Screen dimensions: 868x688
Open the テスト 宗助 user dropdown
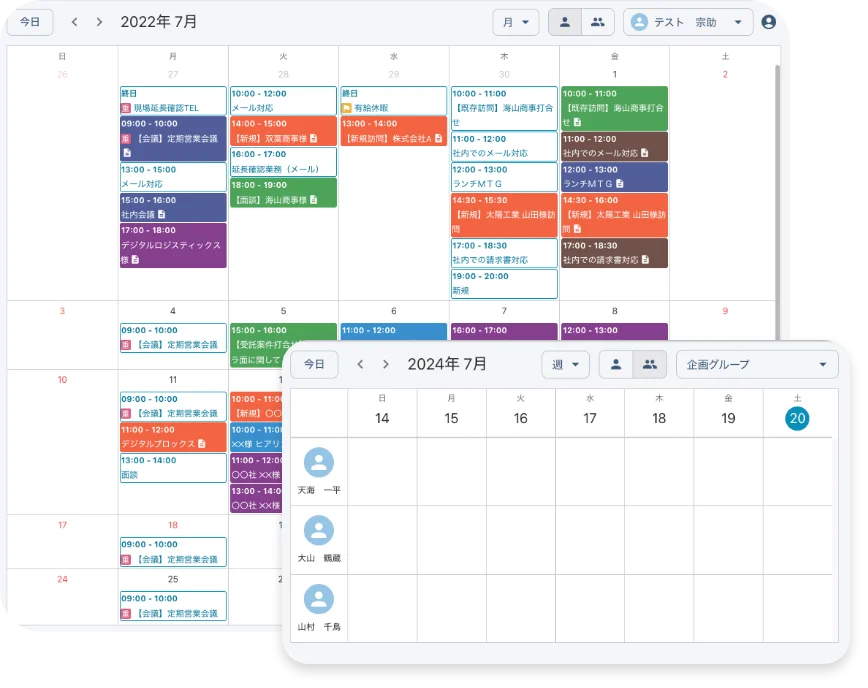[x=688, y=22]
